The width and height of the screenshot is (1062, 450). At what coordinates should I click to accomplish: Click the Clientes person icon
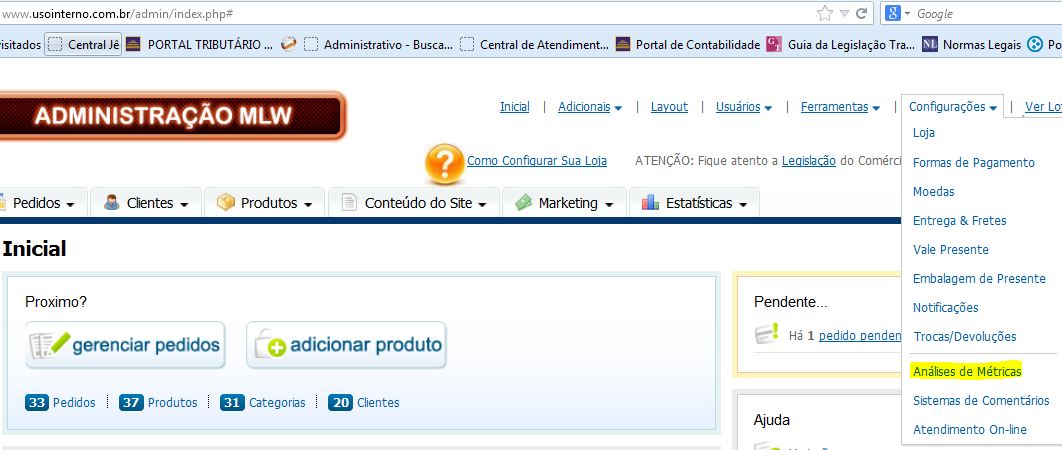(112, 203)
